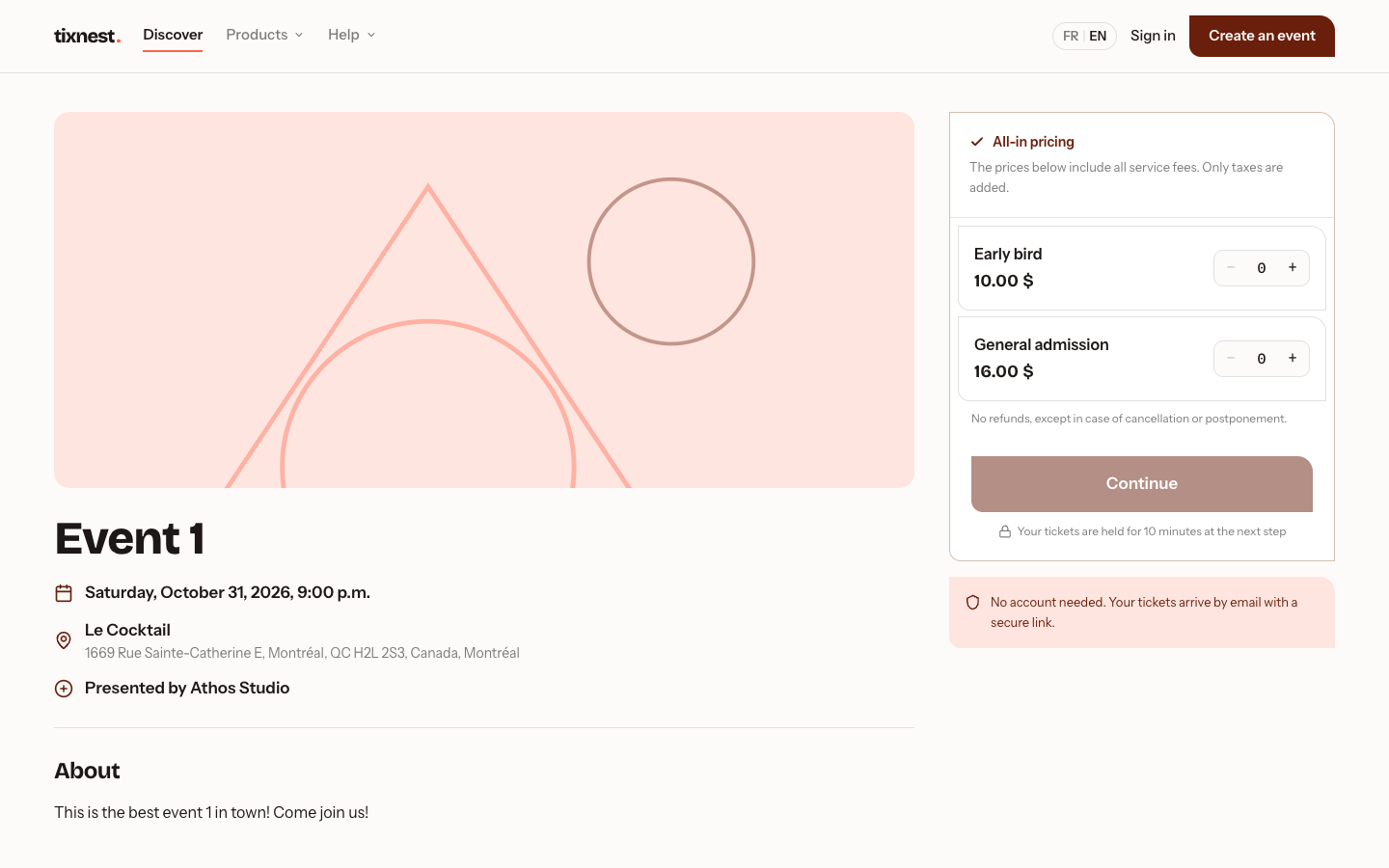Select the General admission 16.00 $ price
This screenshot has width=1389, height=868.
point(1003,371)
